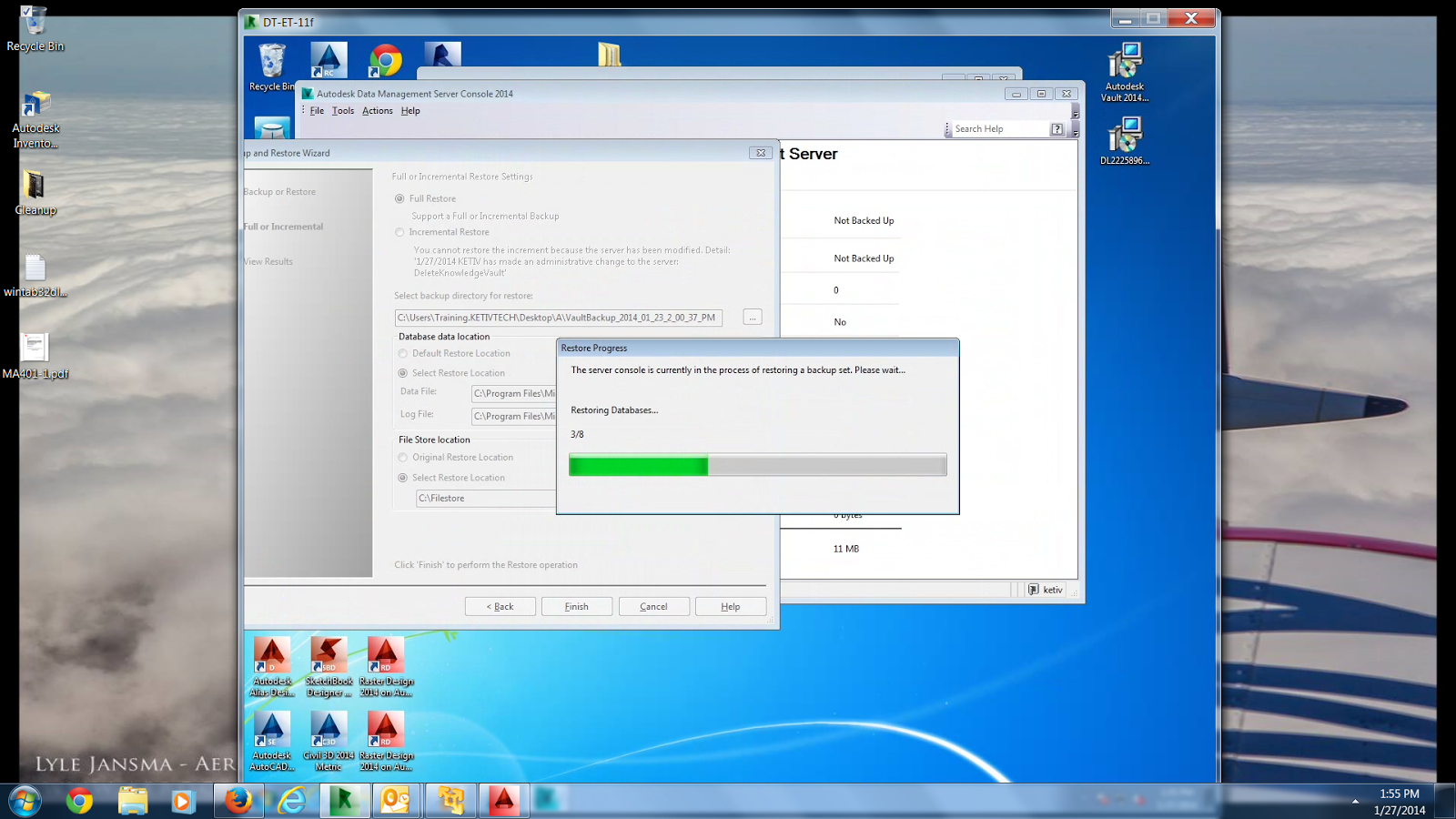The image size is (1456, 819).
Task: Click the Back button in the wizard
Action: [500, 607]
